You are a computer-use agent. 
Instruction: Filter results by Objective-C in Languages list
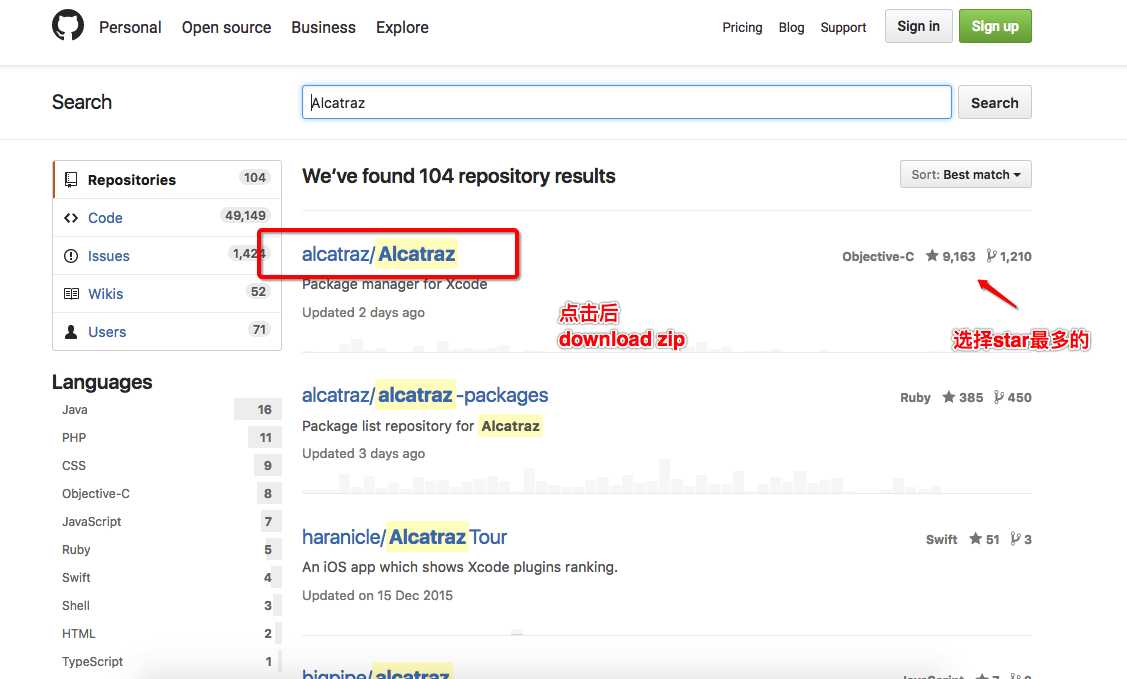96,494
